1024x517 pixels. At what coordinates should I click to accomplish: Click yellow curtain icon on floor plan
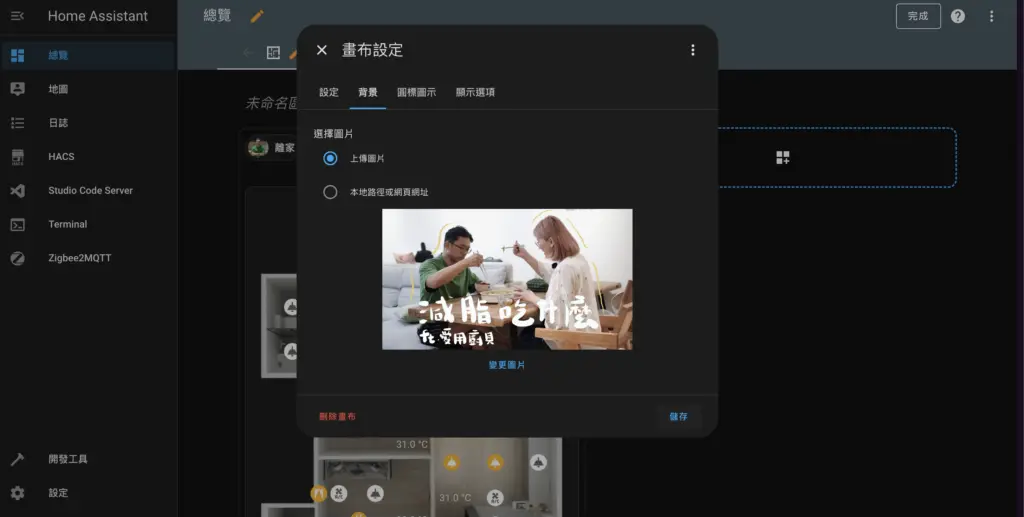tap(319, 494)
